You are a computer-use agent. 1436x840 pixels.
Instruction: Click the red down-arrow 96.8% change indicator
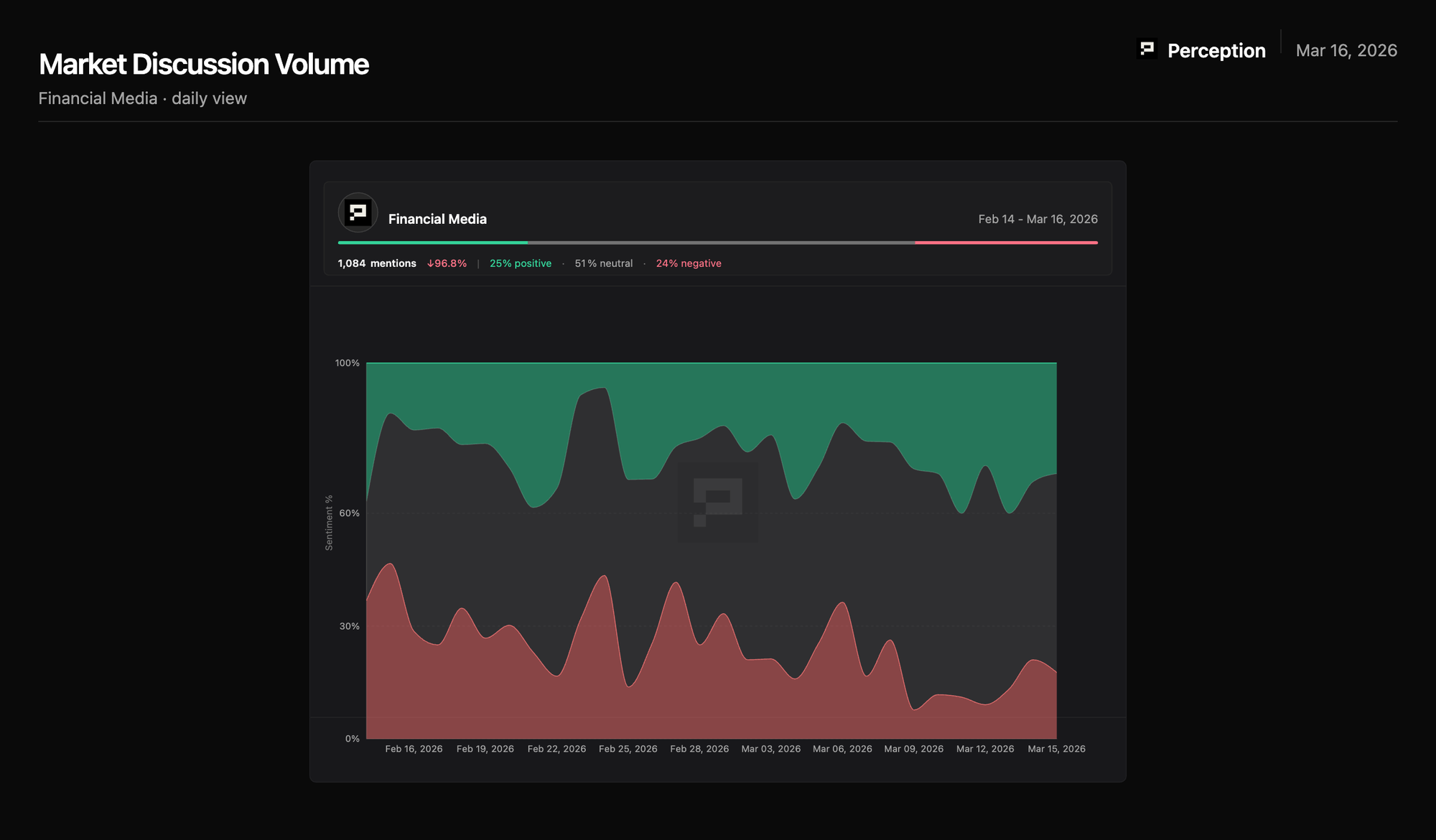(x=447, y=263)
